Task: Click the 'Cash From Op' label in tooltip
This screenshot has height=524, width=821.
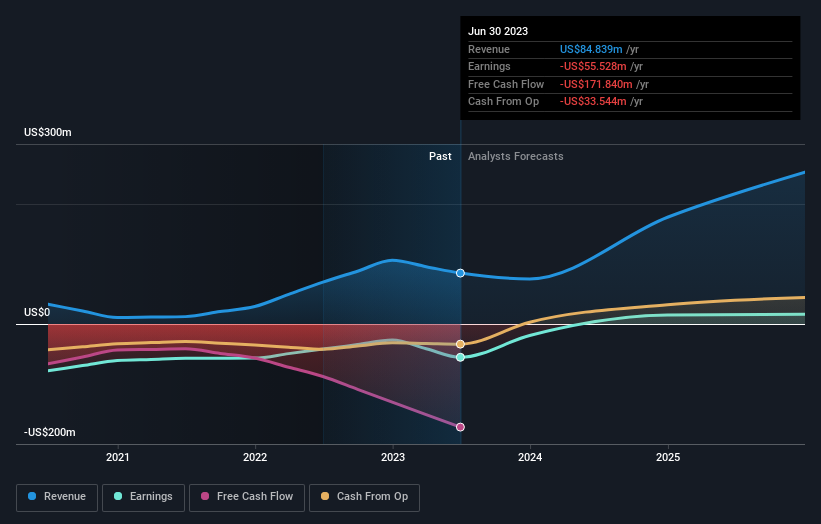Action: click(503, 102)
